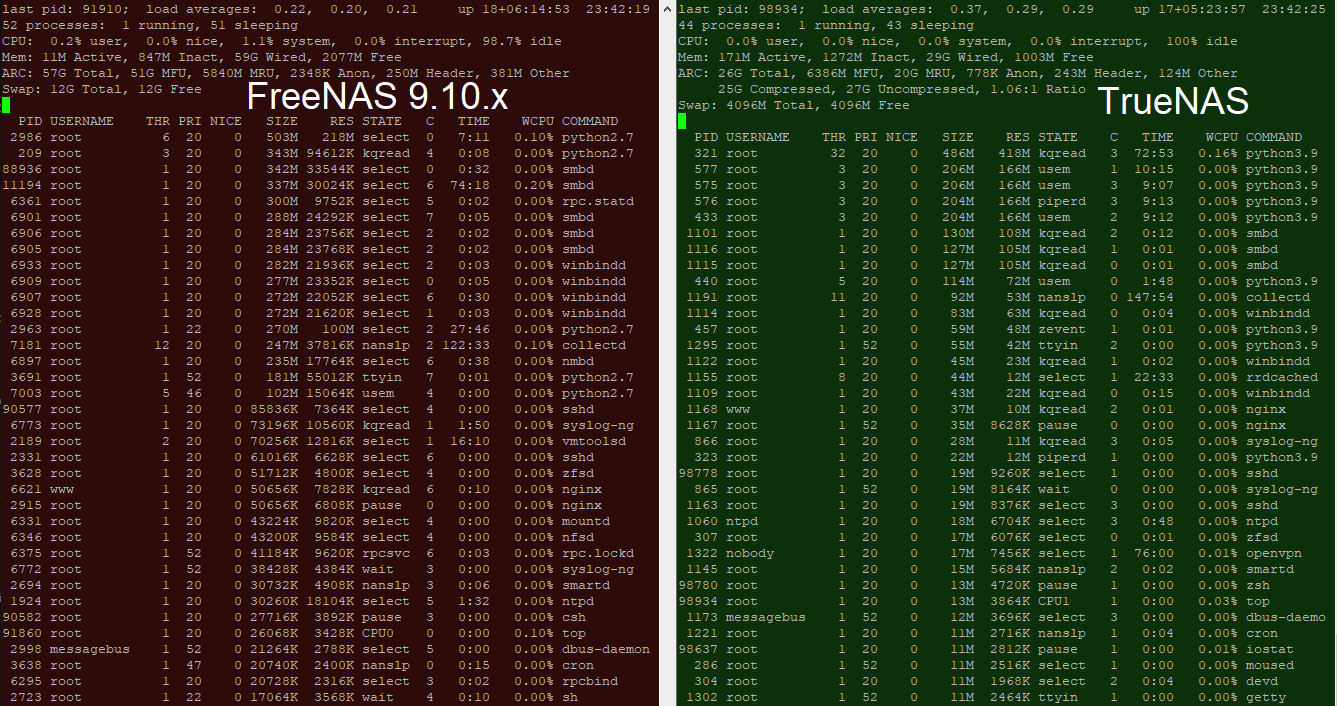The image size is (1337, 706).
Task: Select the clock time '23:42:25'
Action: point(1294,9)
